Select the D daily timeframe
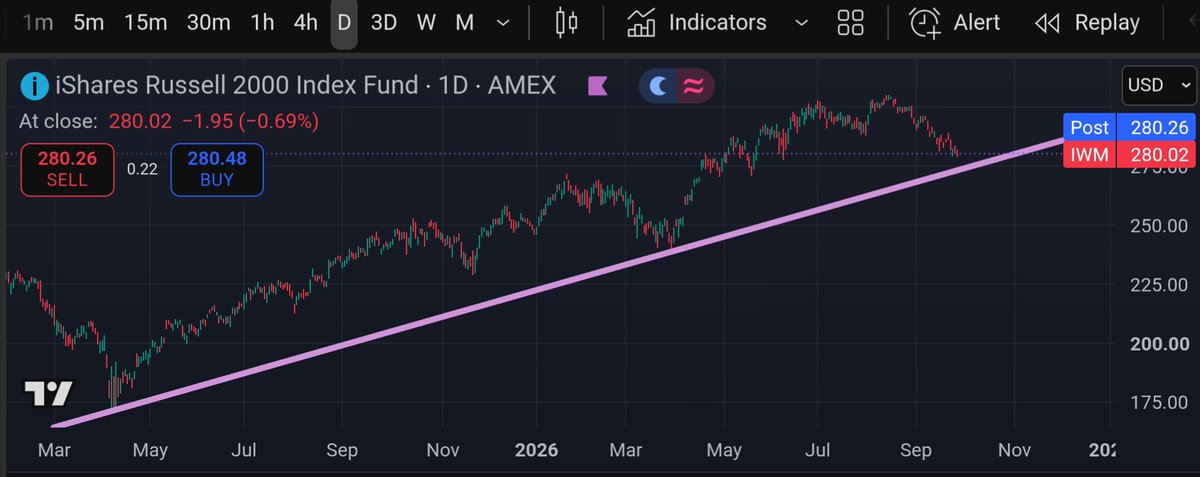1200x477 pixels. 344,22
